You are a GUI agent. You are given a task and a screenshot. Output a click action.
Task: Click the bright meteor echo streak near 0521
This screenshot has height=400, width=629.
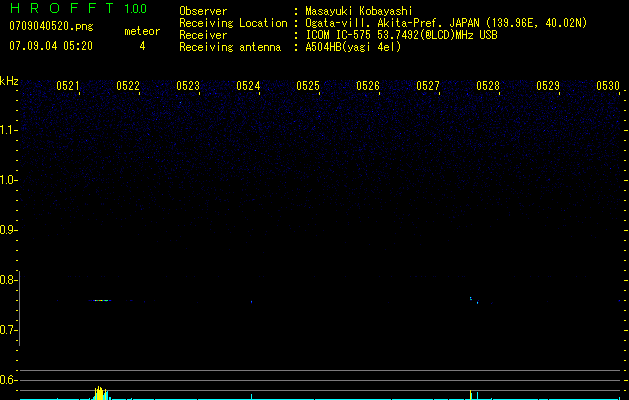click(102, 300)
